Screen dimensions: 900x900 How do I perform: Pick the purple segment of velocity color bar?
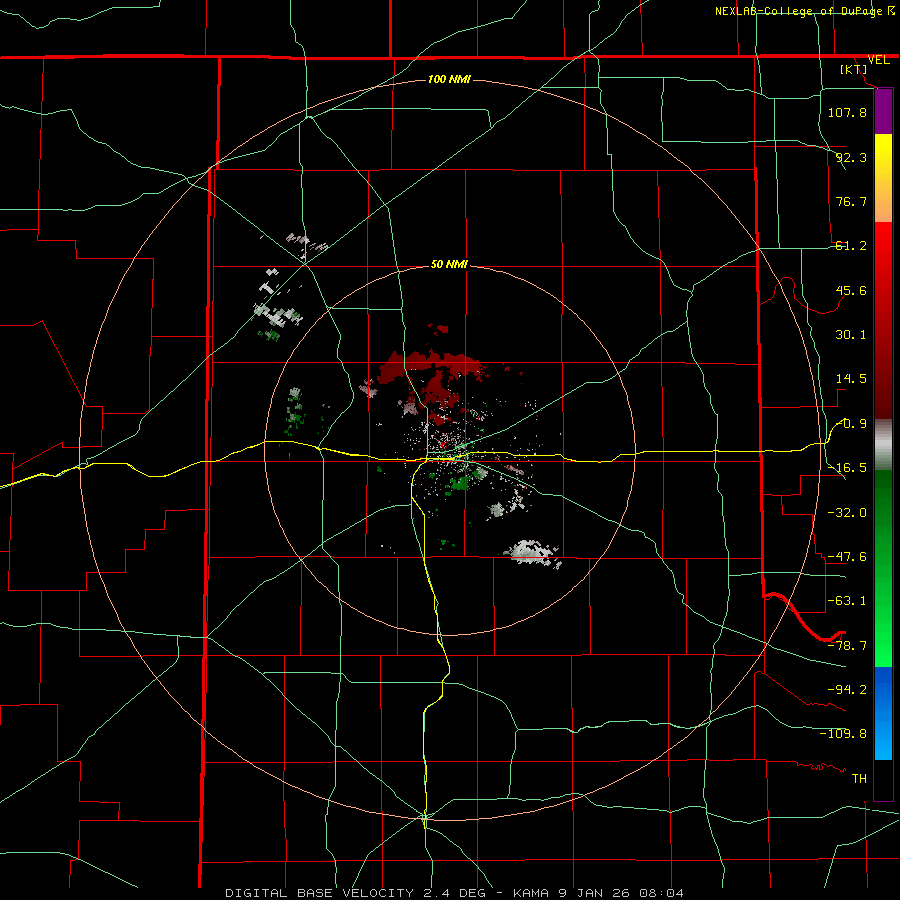point(883,111)
